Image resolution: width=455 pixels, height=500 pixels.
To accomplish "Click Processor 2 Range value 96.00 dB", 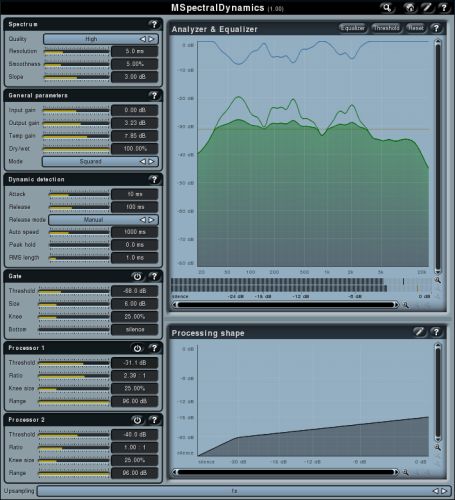I will pos(135,473).
